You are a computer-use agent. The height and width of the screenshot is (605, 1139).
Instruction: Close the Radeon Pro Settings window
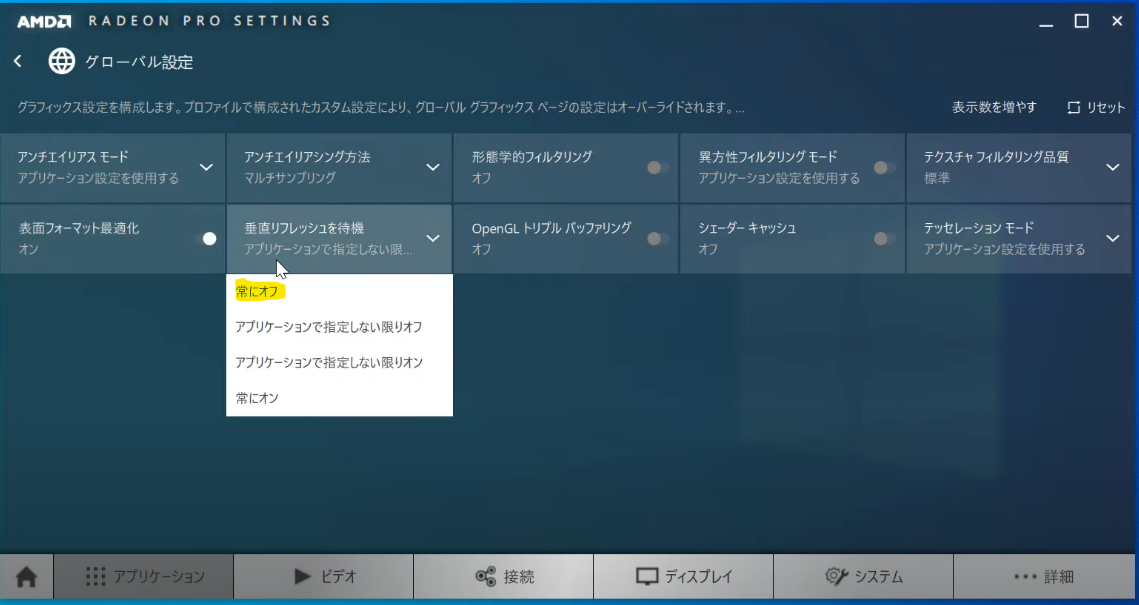(x=1117, y=22)
